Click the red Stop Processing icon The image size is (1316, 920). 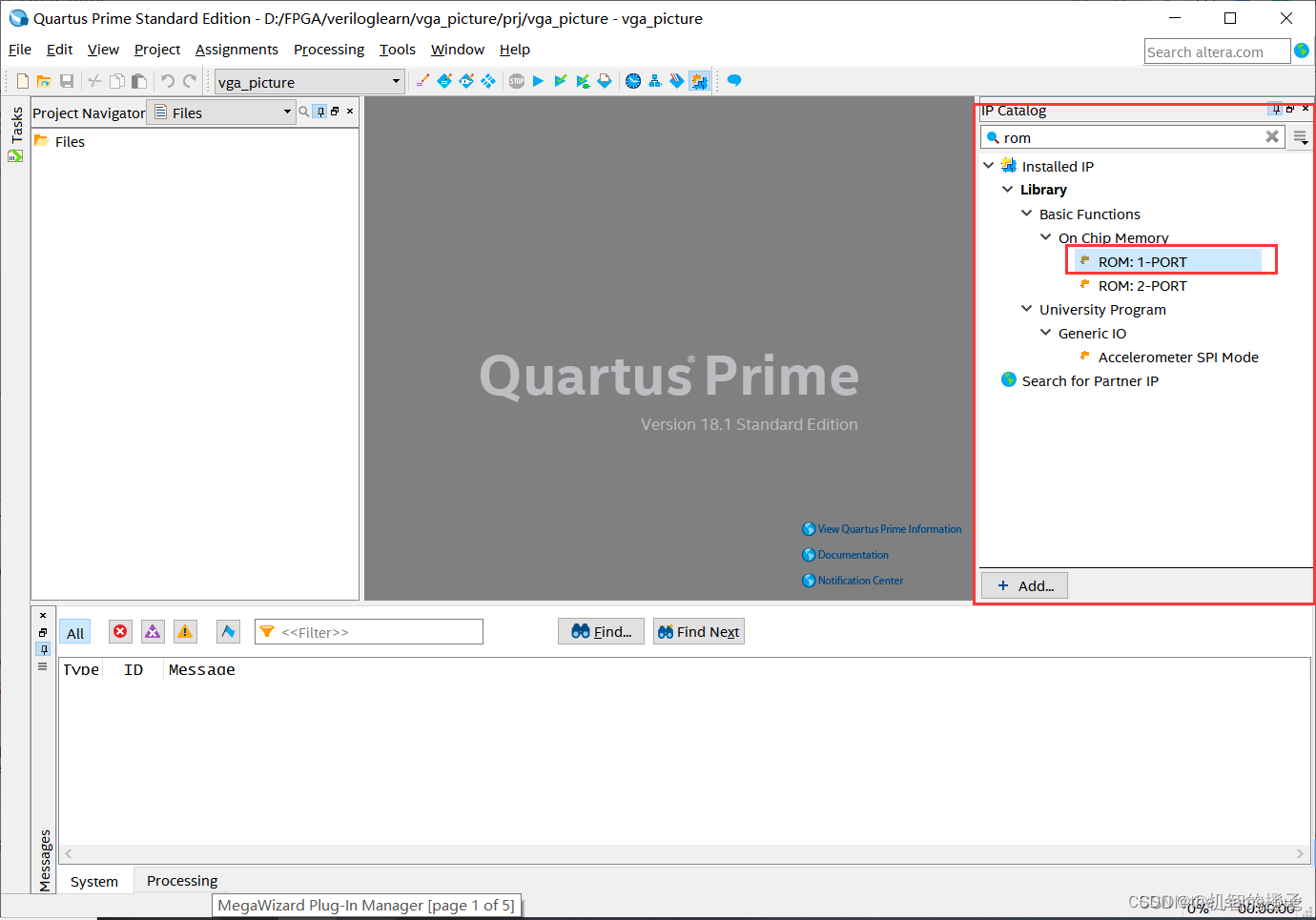click(517, 81)
